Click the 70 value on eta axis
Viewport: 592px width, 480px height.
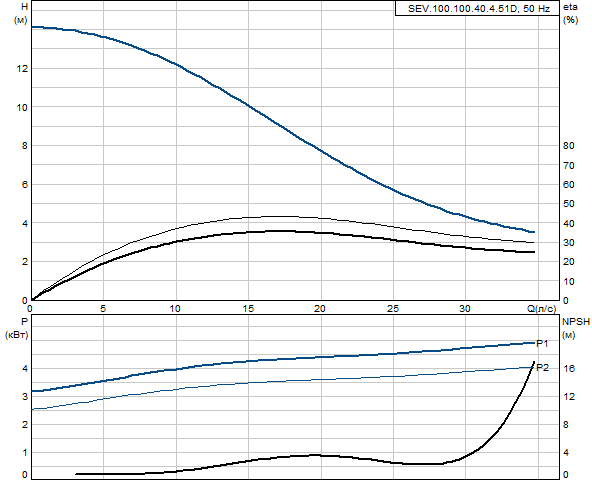(569, 165)
